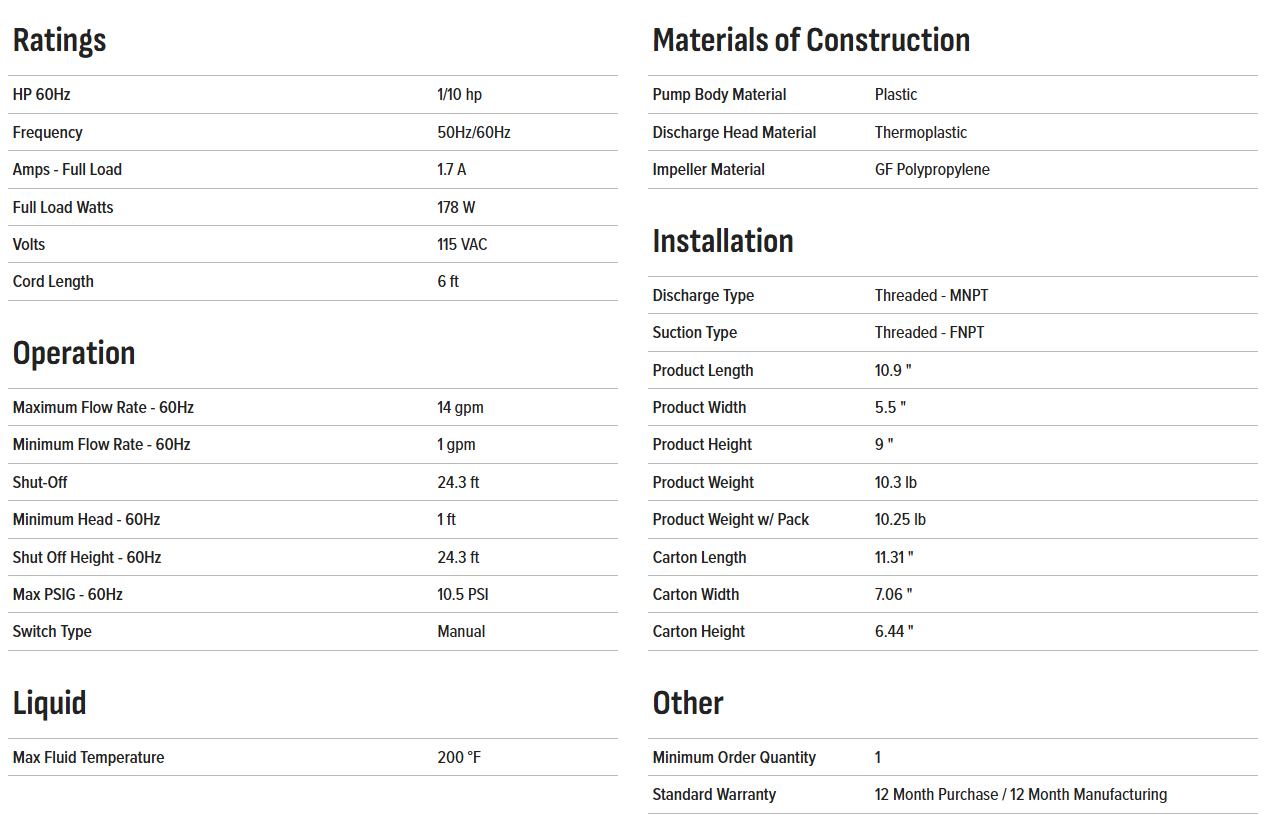Click the Maximum Flow Rate - 60Hz label

coord(103,407)
